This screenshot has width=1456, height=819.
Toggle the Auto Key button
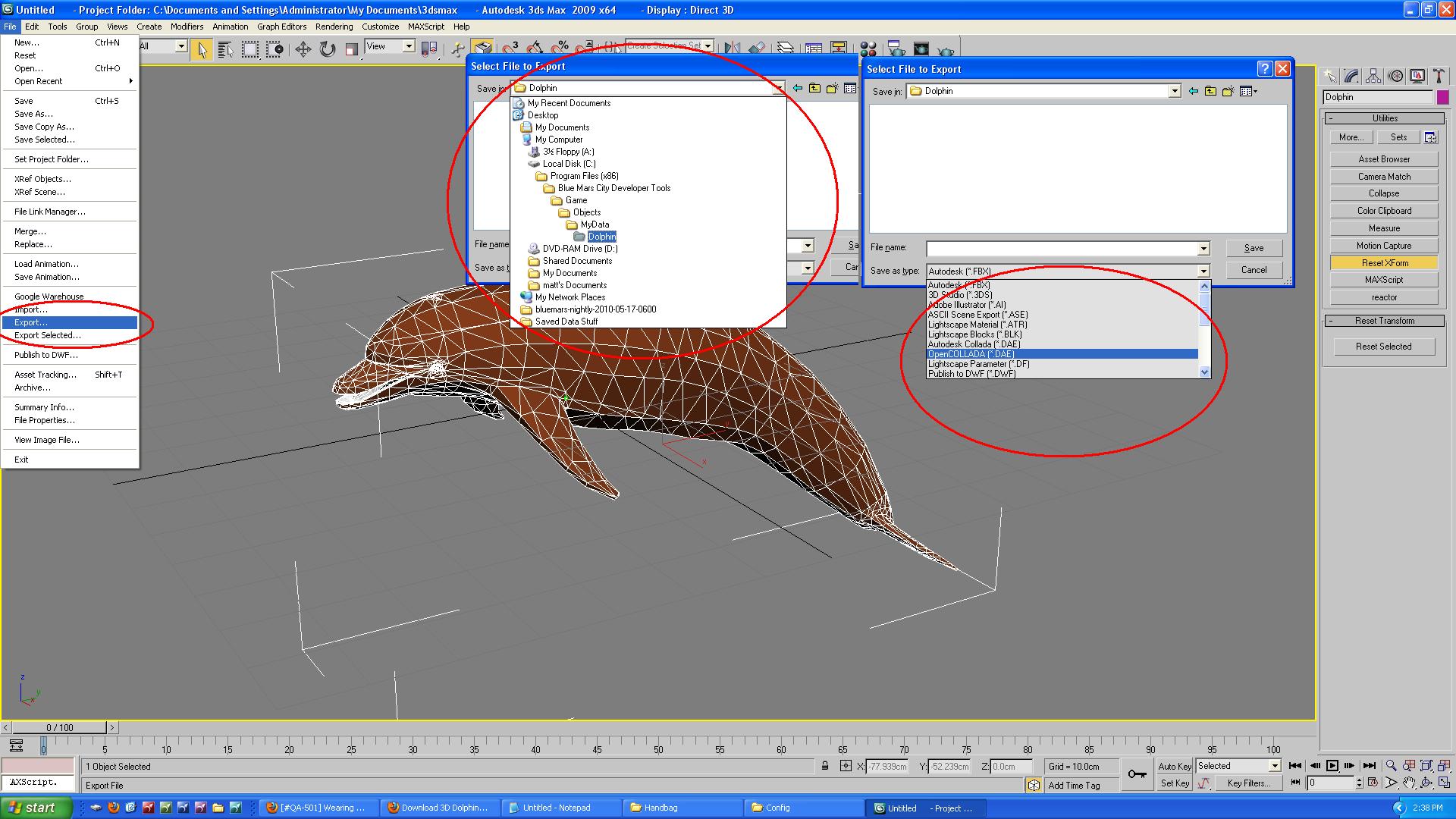coord(1174,766)
